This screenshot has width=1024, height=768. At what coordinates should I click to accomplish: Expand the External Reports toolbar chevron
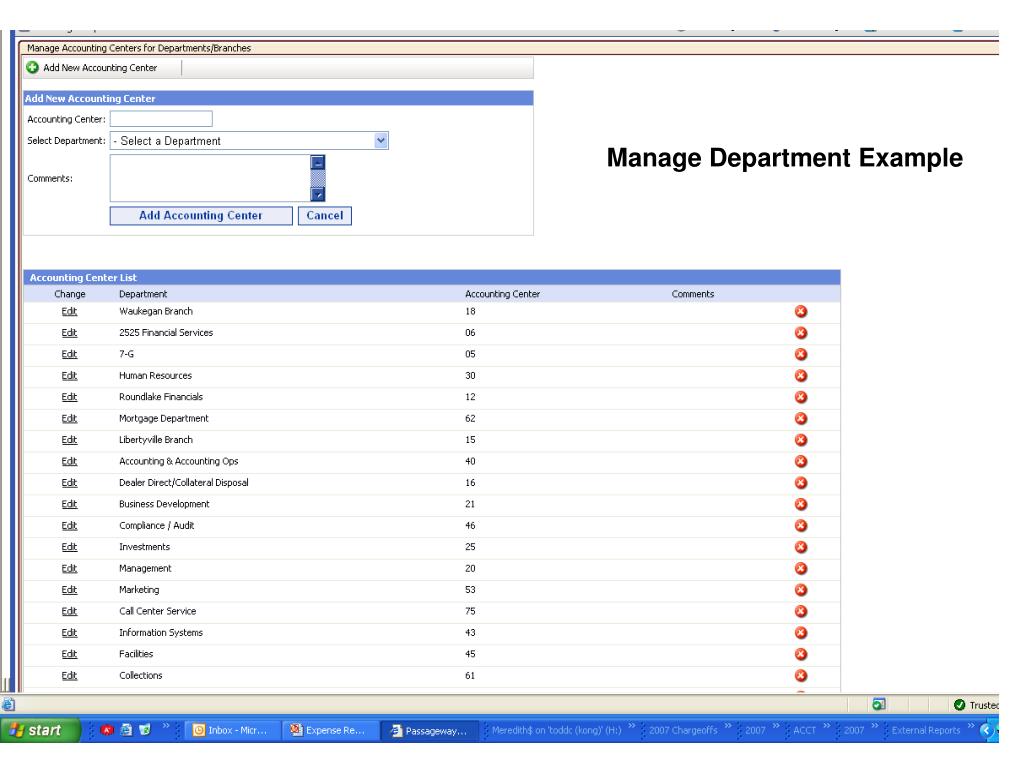click(x=970, y=726)
